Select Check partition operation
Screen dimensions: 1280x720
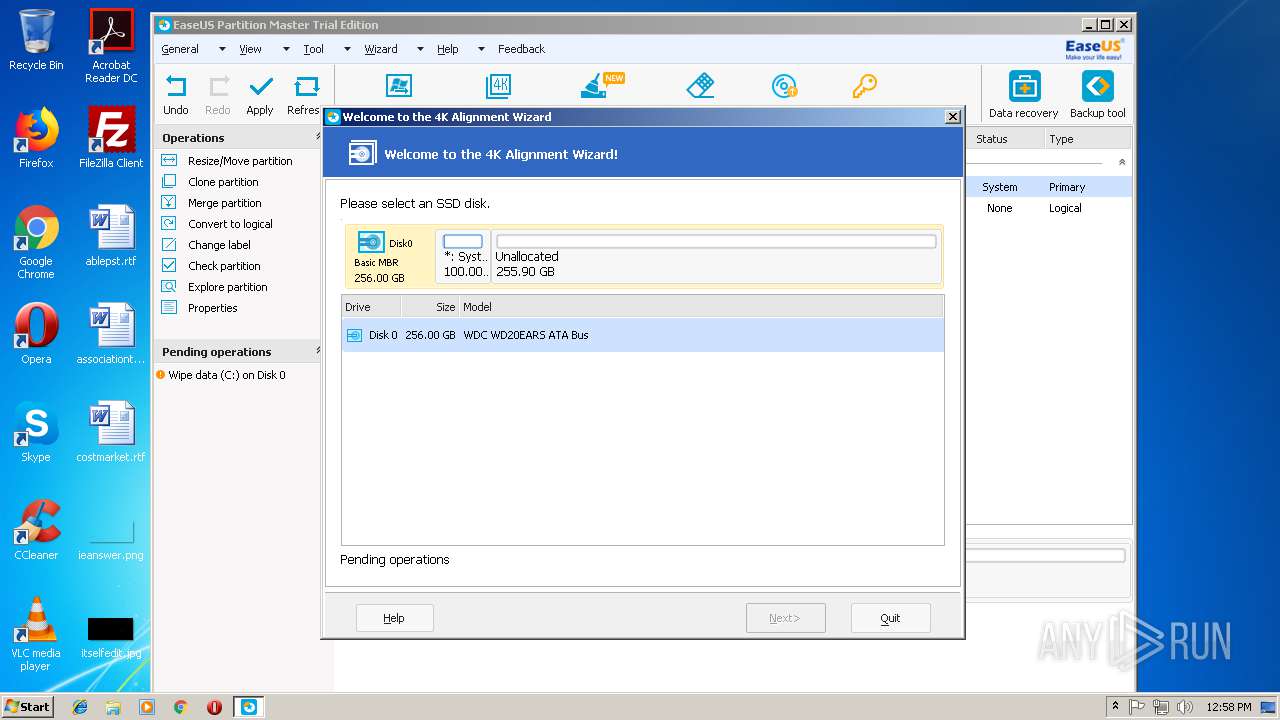pyautogui.click(x=224, y=266)
